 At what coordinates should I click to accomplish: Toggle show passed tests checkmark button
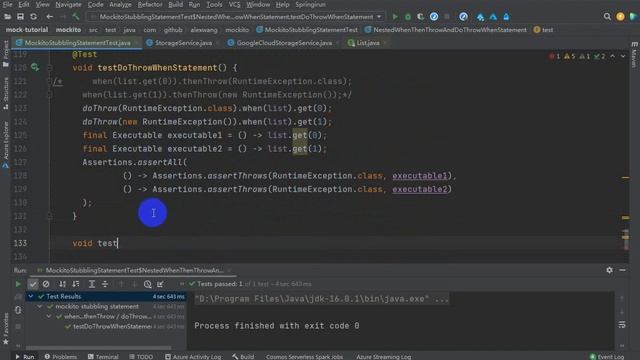[x=33, y=284]
